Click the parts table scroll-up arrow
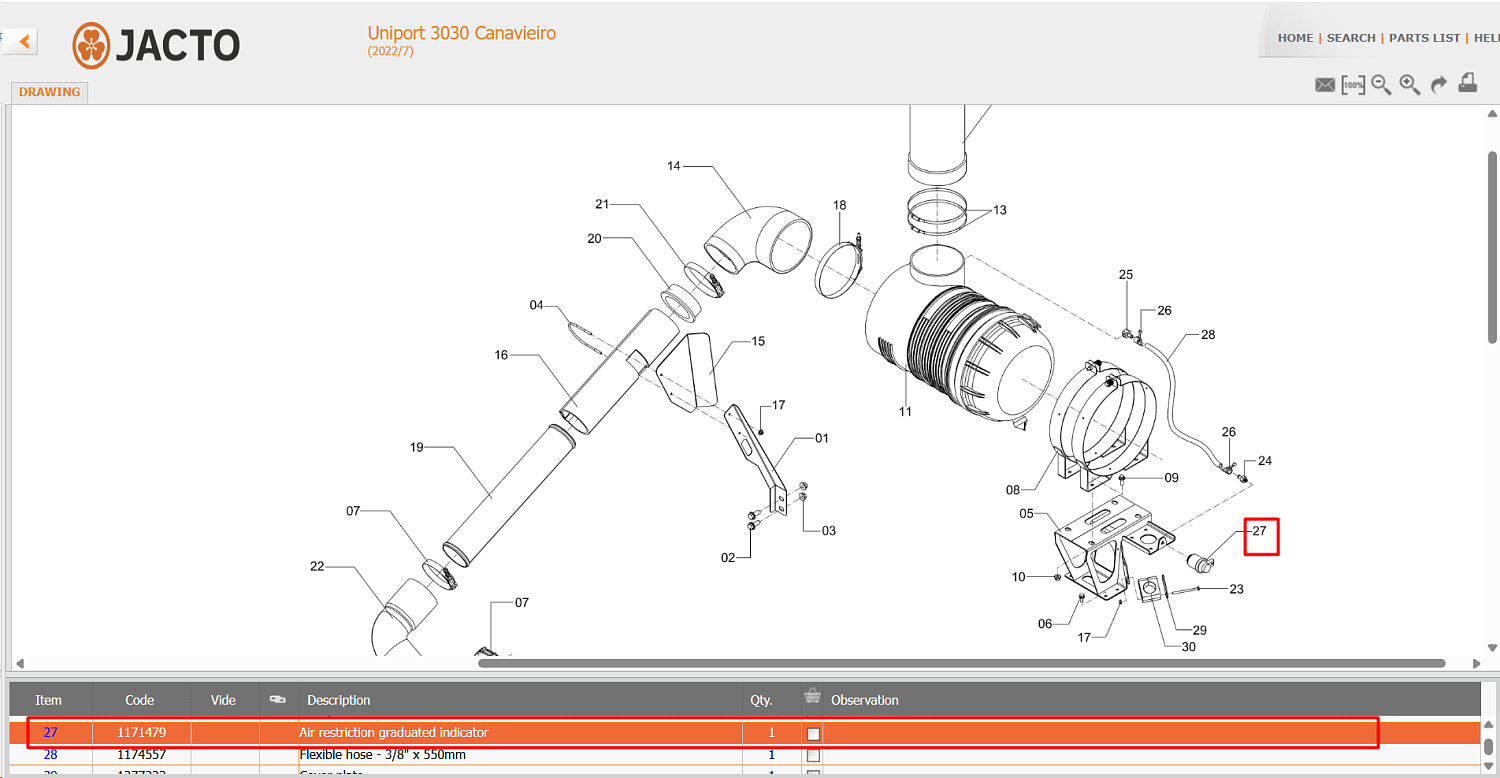The image size is (1500, 778). 1490,725
